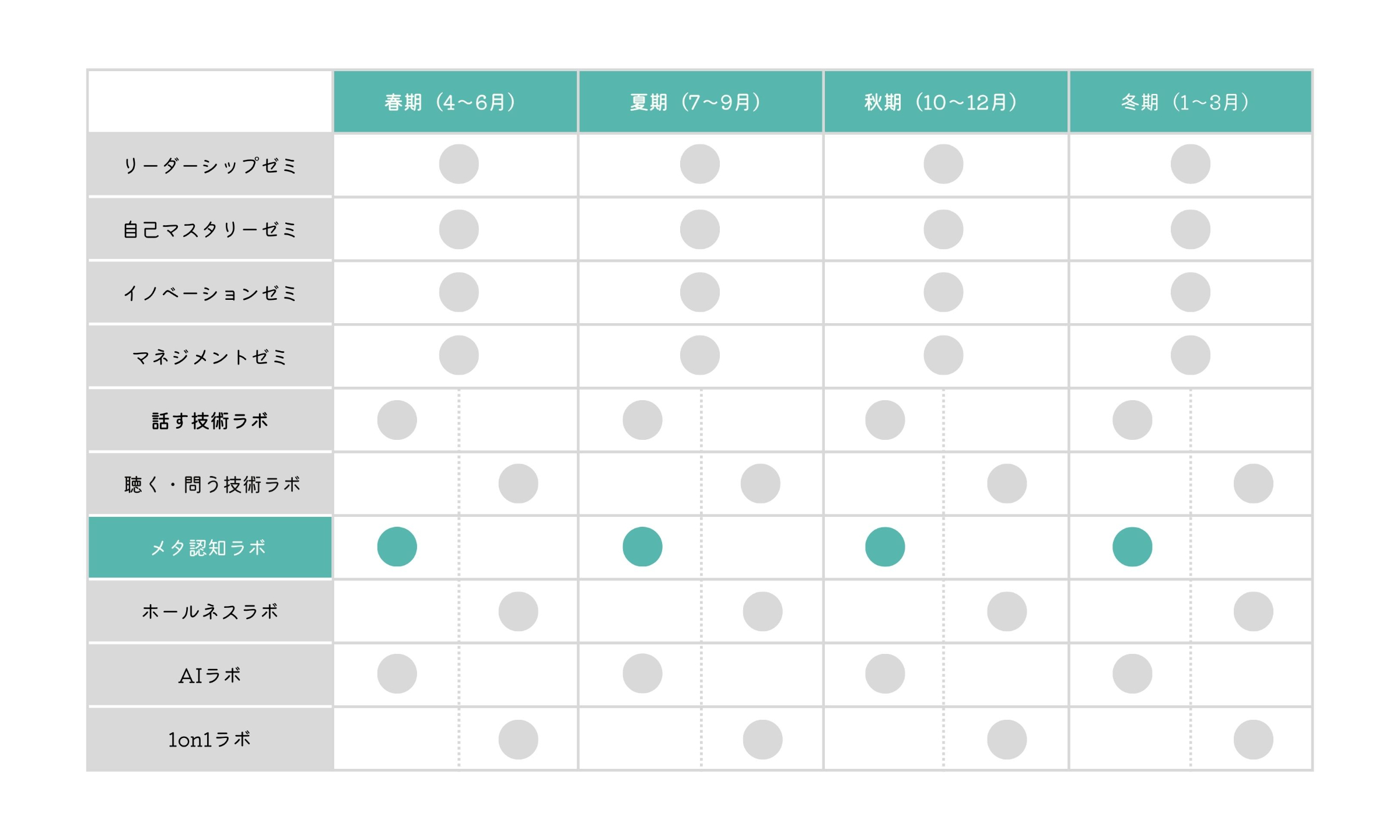Select the 話す技術ラボ row label
Viewport: 1400px width, 840px height.
point(210,420)
